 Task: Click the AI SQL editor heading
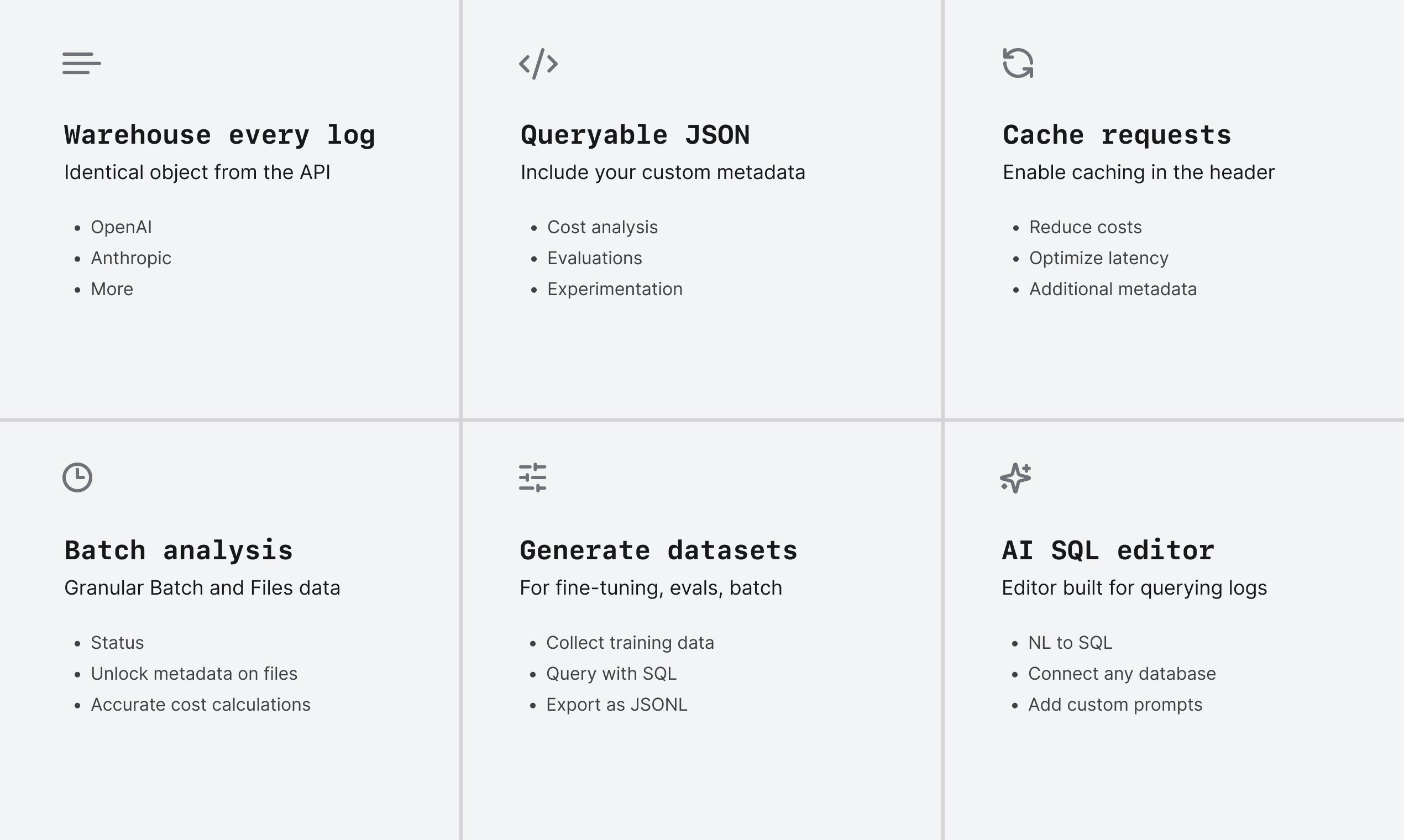click(1108, 551)
